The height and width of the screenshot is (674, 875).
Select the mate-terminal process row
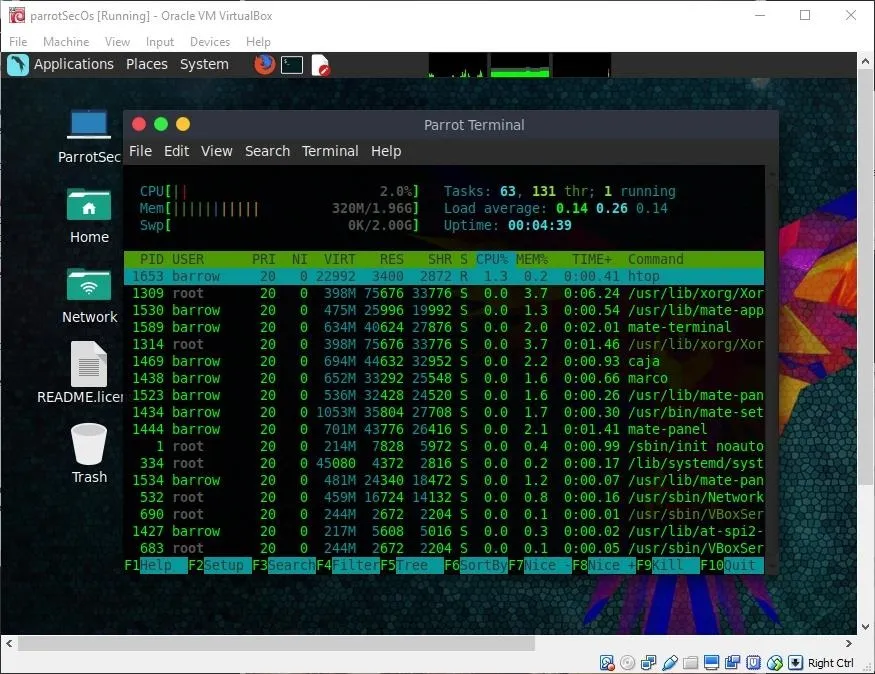[444, 328]
